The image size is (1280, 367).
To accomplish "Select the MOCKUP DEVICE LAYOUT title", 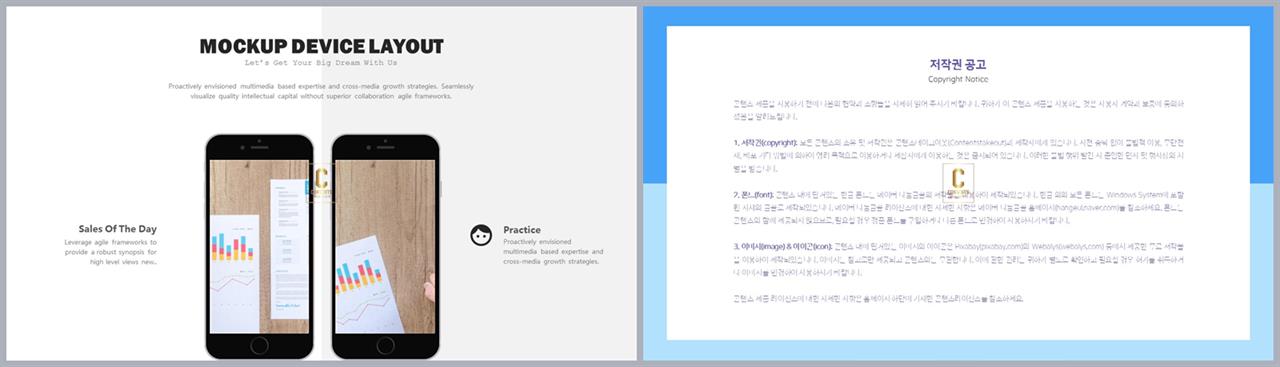I will [x=321, y=46].
